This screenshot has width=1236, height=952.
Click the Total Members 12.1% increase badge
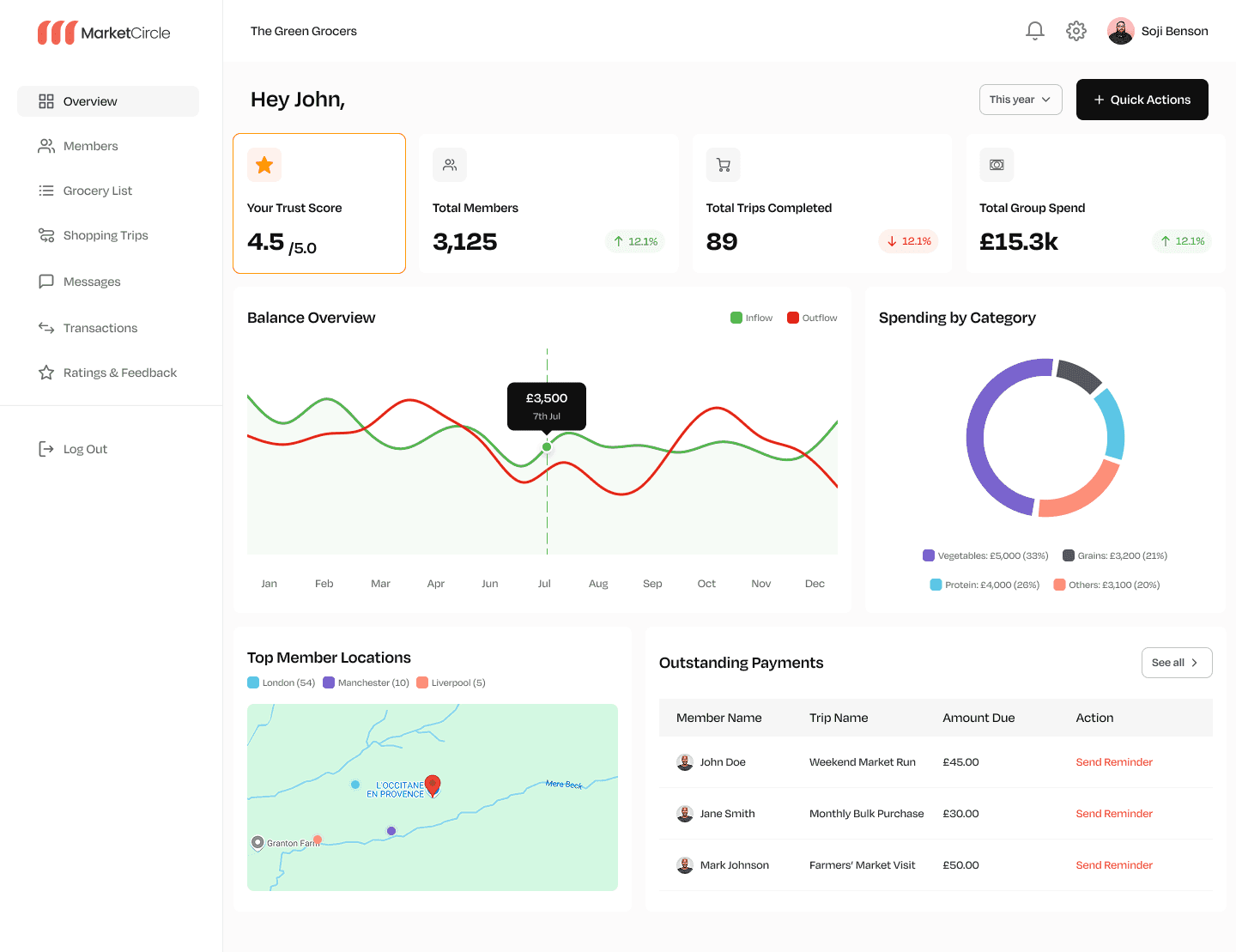635,241
